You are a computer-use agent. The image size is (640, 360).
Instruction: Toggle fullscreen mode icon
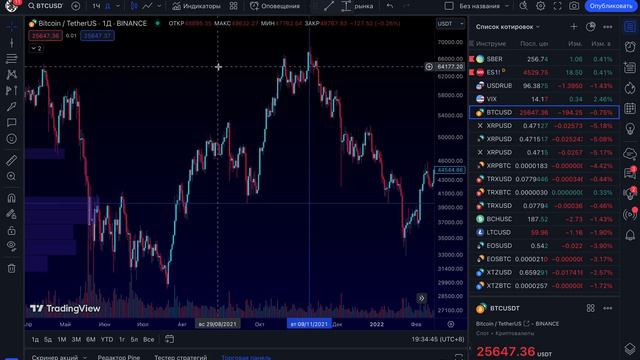click(x=557, y=6)
